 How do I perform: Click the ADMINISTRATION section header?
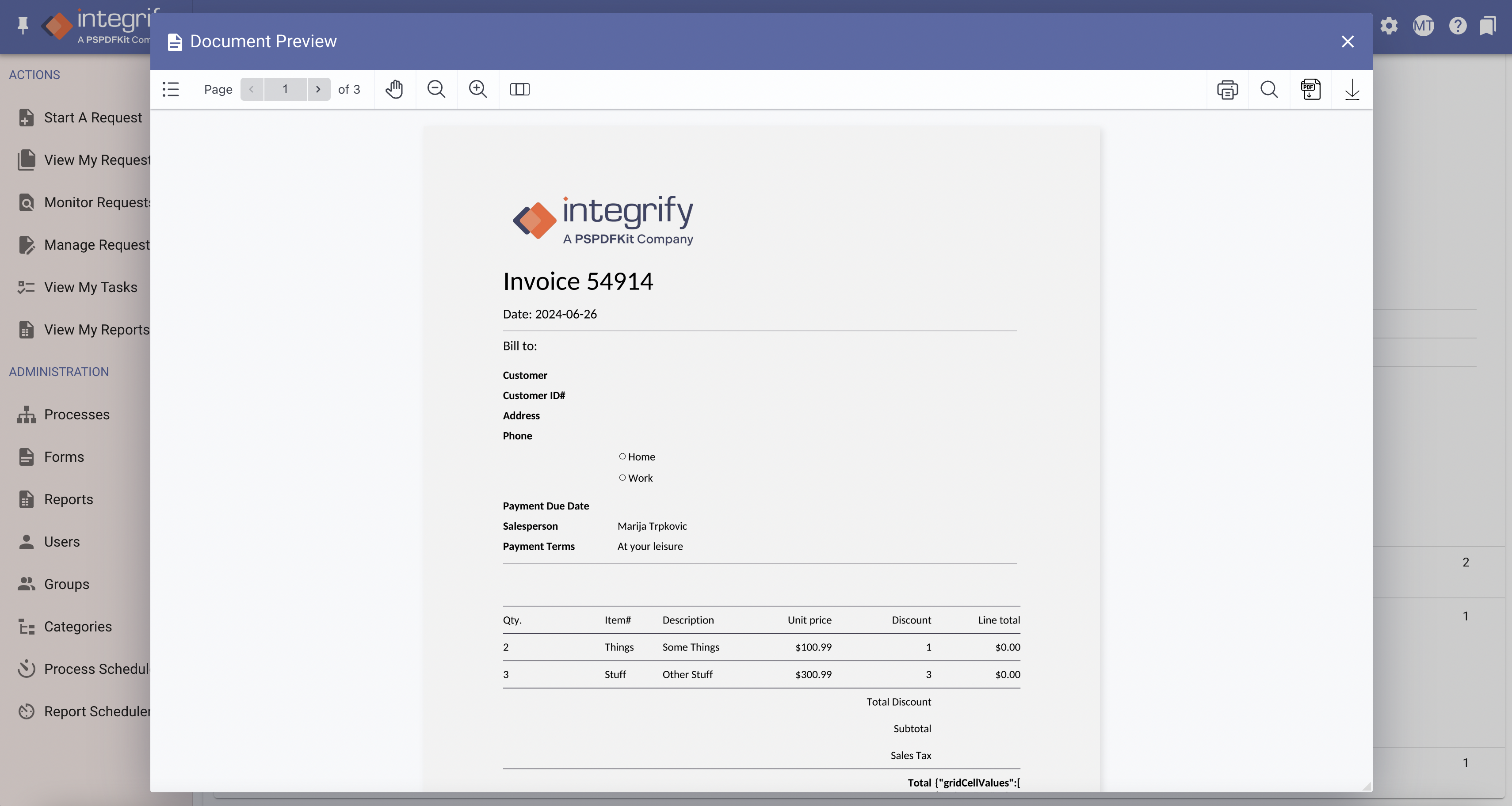(x=59, y=371)
